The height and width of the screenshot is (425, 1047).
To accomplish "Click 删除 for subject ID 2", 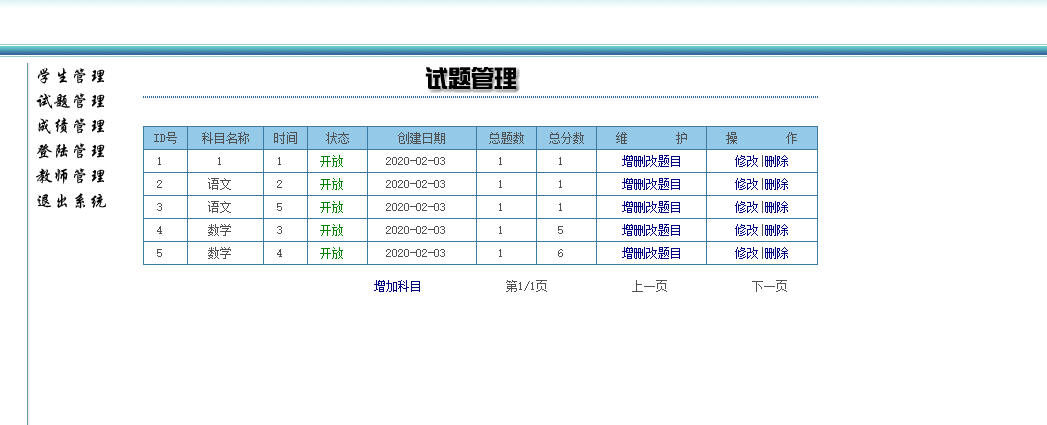I will 777,184.
